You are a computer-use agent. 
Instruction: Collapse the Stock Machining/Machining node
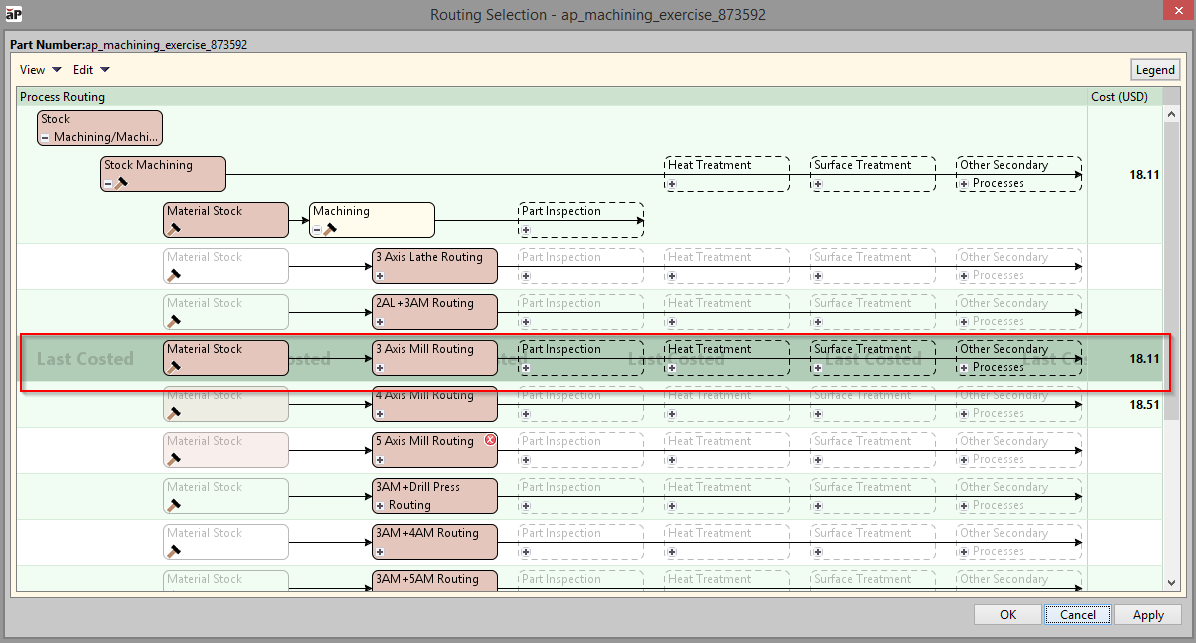coord(46,138)
